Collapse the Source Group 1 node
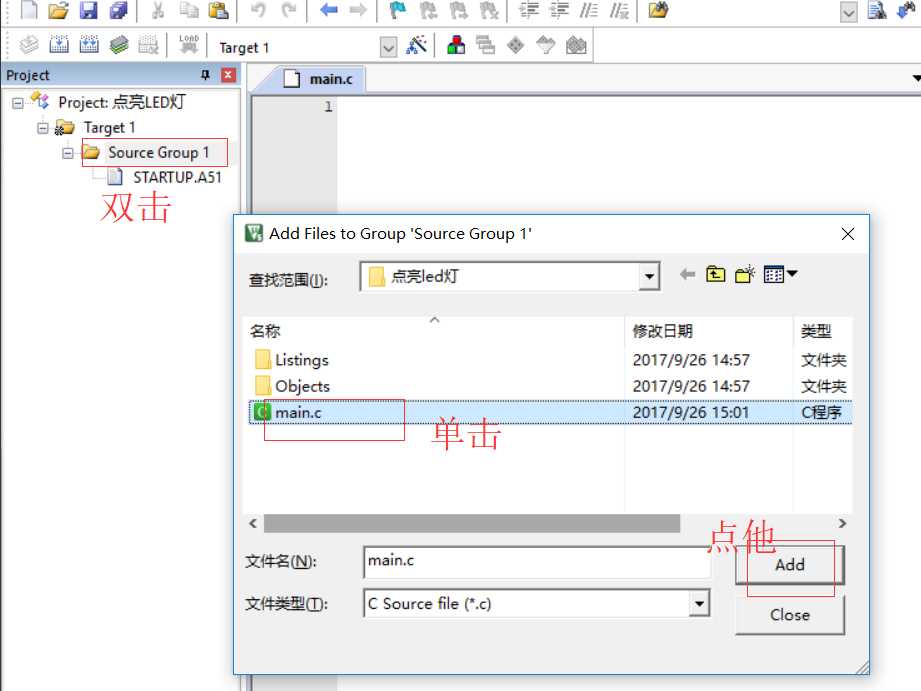The height and width of the screenshot is (691, 921). point(68,153)
